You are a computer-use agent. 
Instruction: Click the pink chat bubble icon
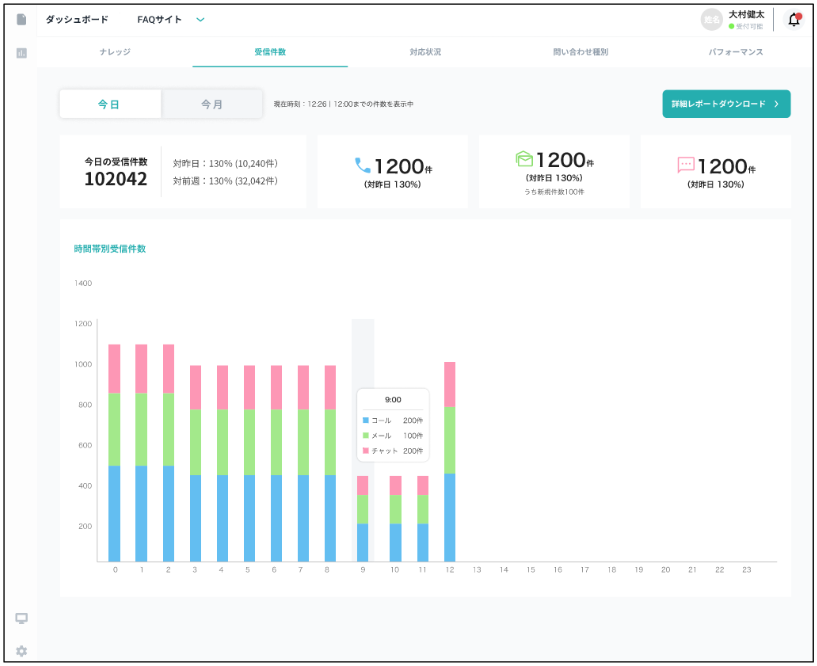click(686, 166)
